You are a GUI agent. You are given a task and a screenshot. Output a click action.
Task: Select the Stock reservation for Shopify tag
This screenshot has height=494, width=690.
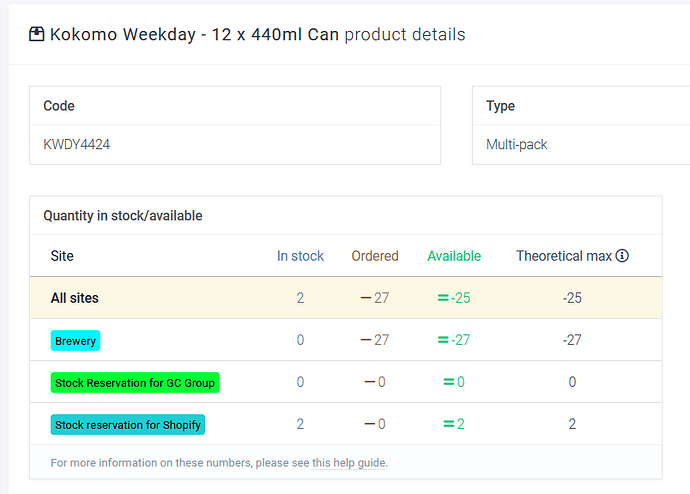(128, 424)
